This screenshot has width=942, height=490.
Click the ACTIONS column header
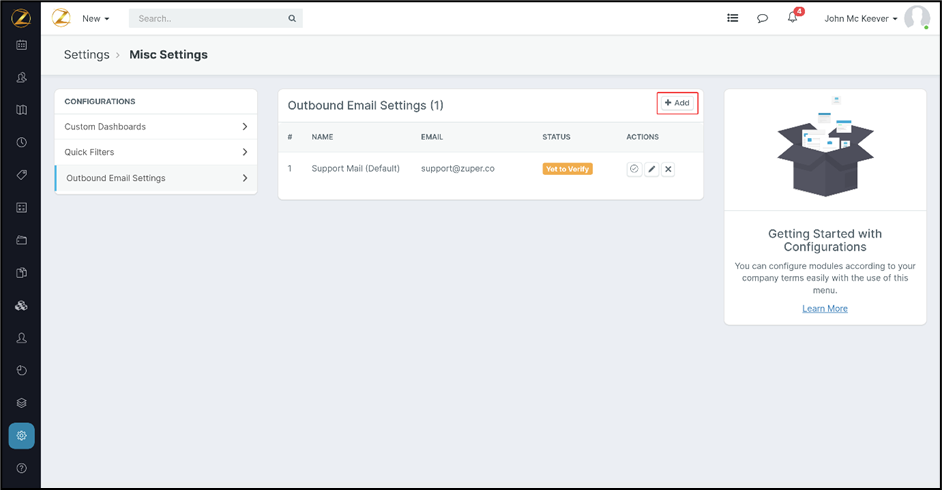tap(642, 137)
